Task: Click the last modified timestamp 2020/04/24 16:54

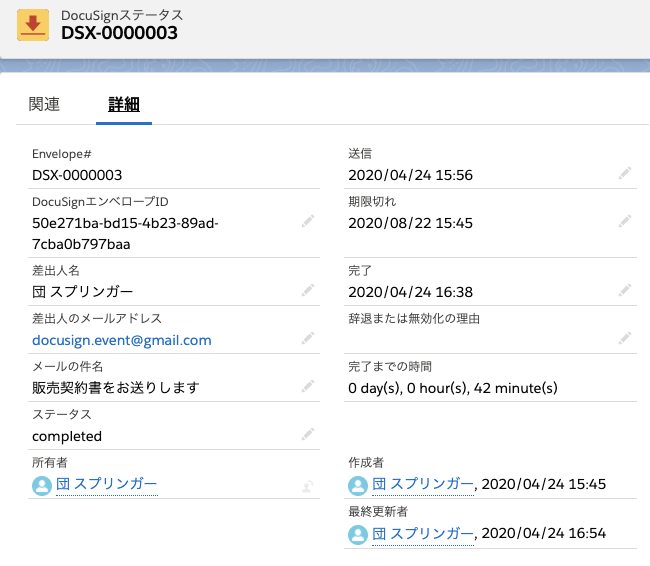Action: pos(544,533)
